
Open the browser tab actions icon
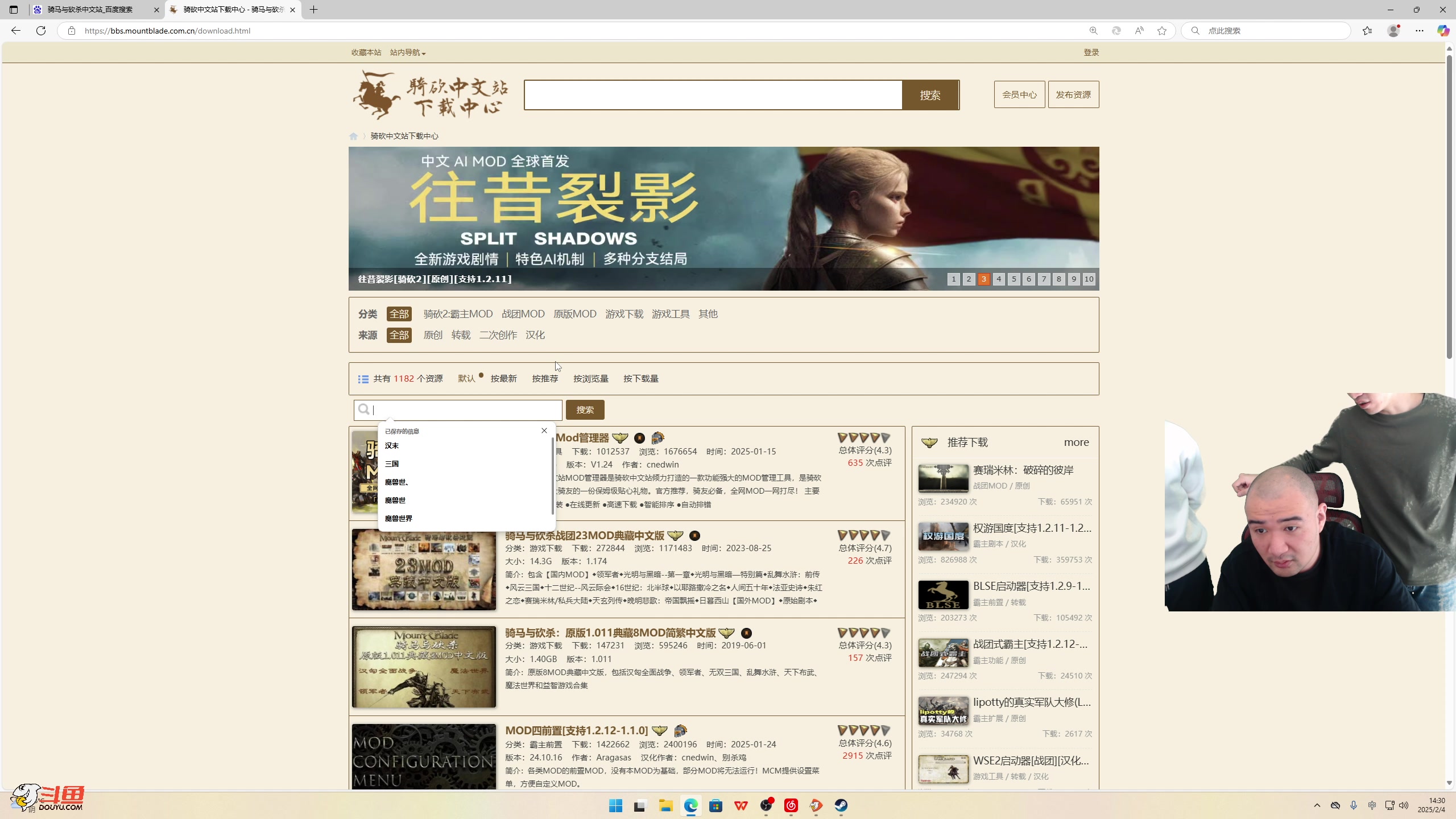[14, 10]
